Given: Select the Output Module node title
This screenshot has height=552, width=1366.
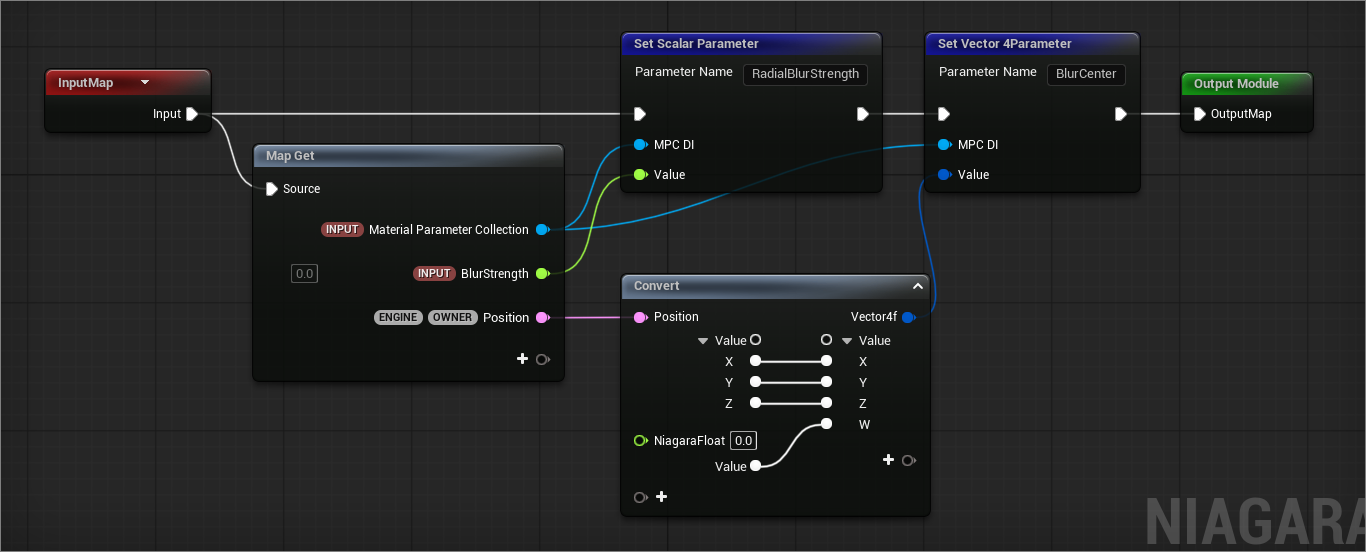Looking at the screenshot, I should coord(1236,84).
